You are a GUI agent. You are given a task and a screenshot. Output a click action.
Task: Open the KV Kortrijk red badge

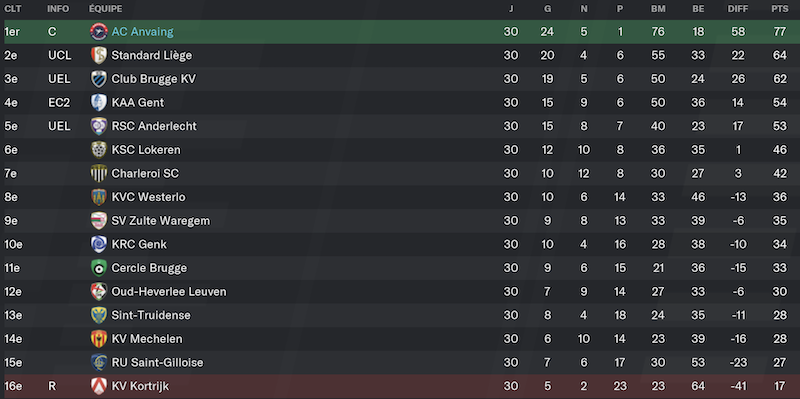click(x=98, y=386)
